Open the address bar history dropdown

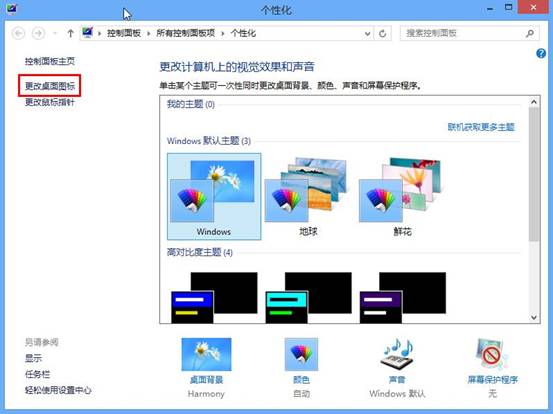tap(367, 34)
